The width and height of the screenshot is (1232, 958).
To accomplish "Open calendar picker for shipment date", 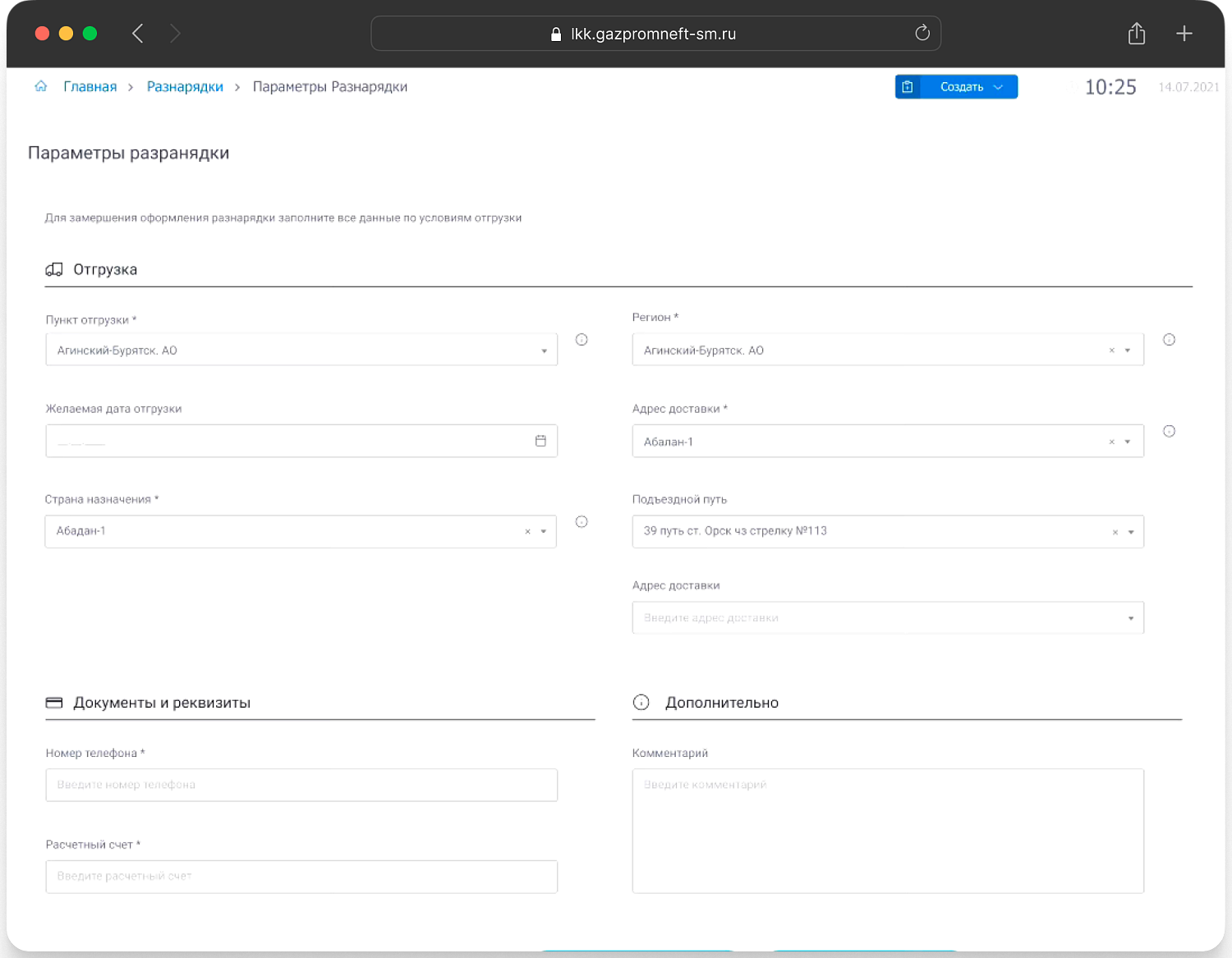I will 540,441.
